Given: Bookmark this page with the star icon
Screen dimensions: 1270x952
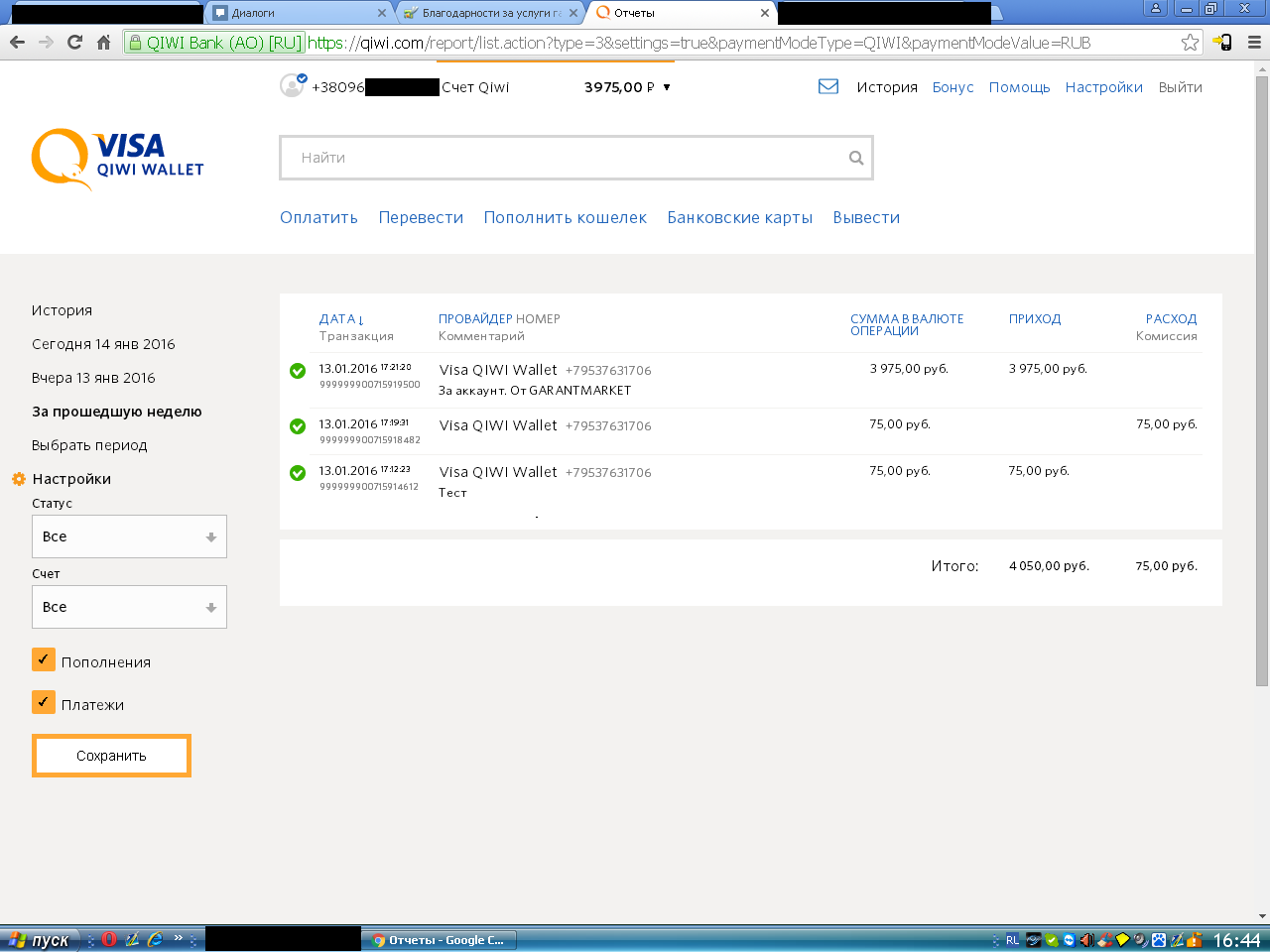Looking at the screenshot, I should point(1190,43).
